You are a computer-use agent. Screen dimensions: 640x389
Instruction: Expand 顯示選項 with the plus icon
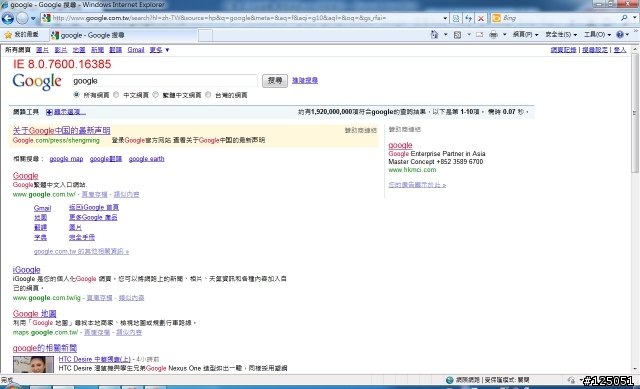point(49,112)
